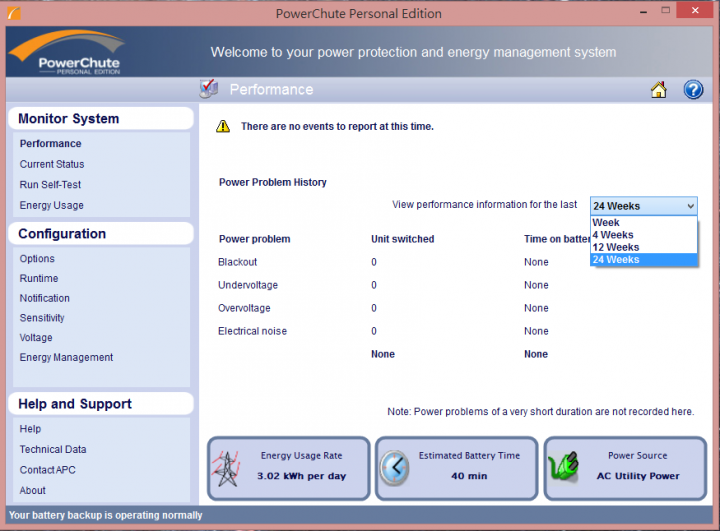Go to Current Status page

pyautogui.click(x=52, y=164)
